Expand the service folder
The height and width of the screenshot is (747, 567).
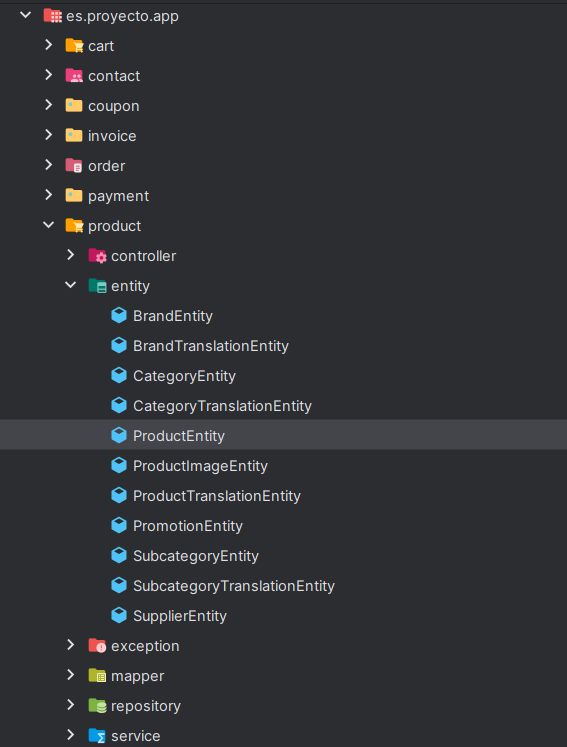tap(71, 735)
